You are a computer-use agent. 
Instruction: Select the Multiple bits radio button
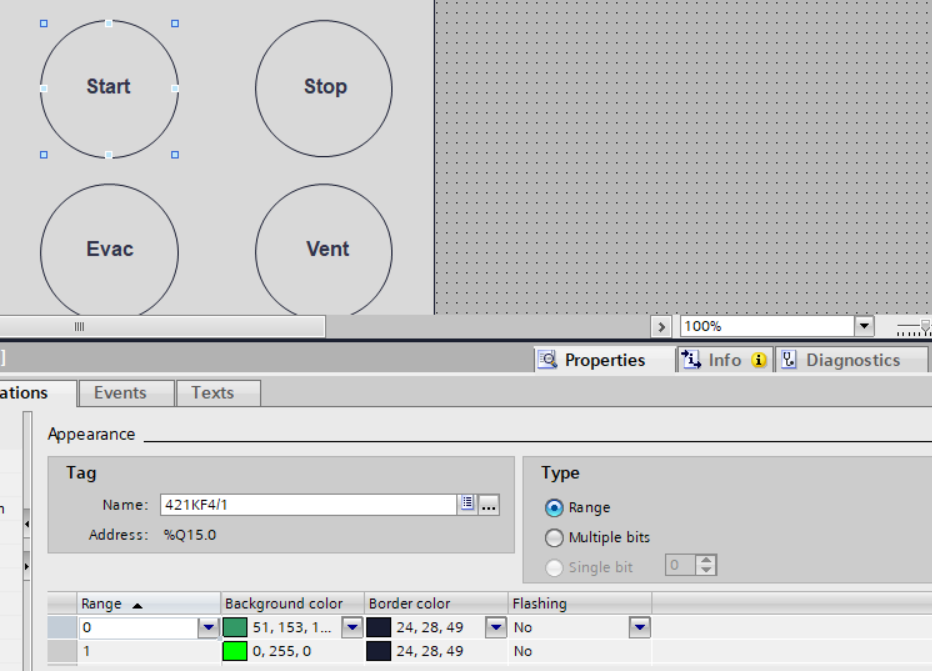554,538
